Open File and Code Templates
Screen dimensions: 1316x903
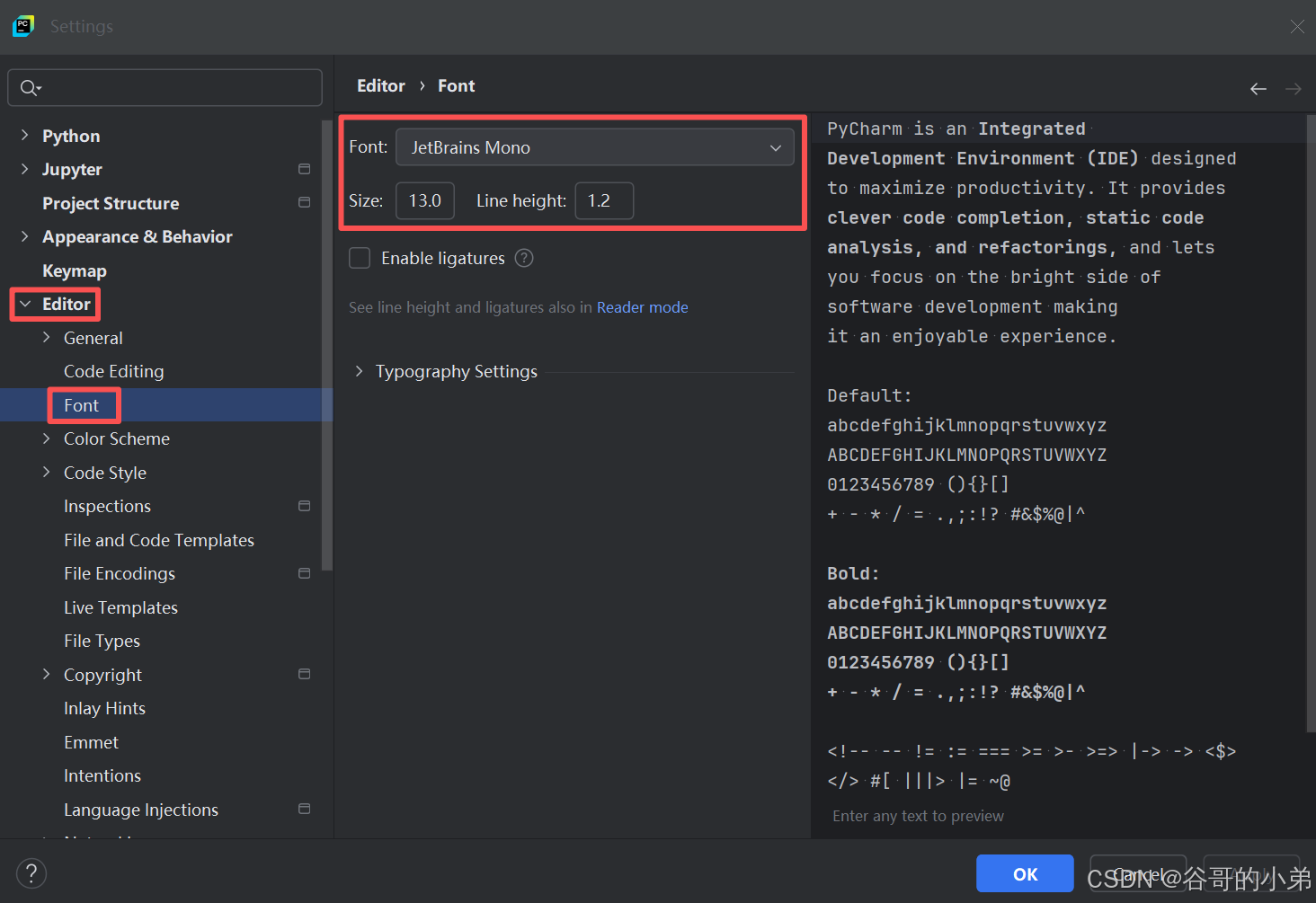pos(159,540)
